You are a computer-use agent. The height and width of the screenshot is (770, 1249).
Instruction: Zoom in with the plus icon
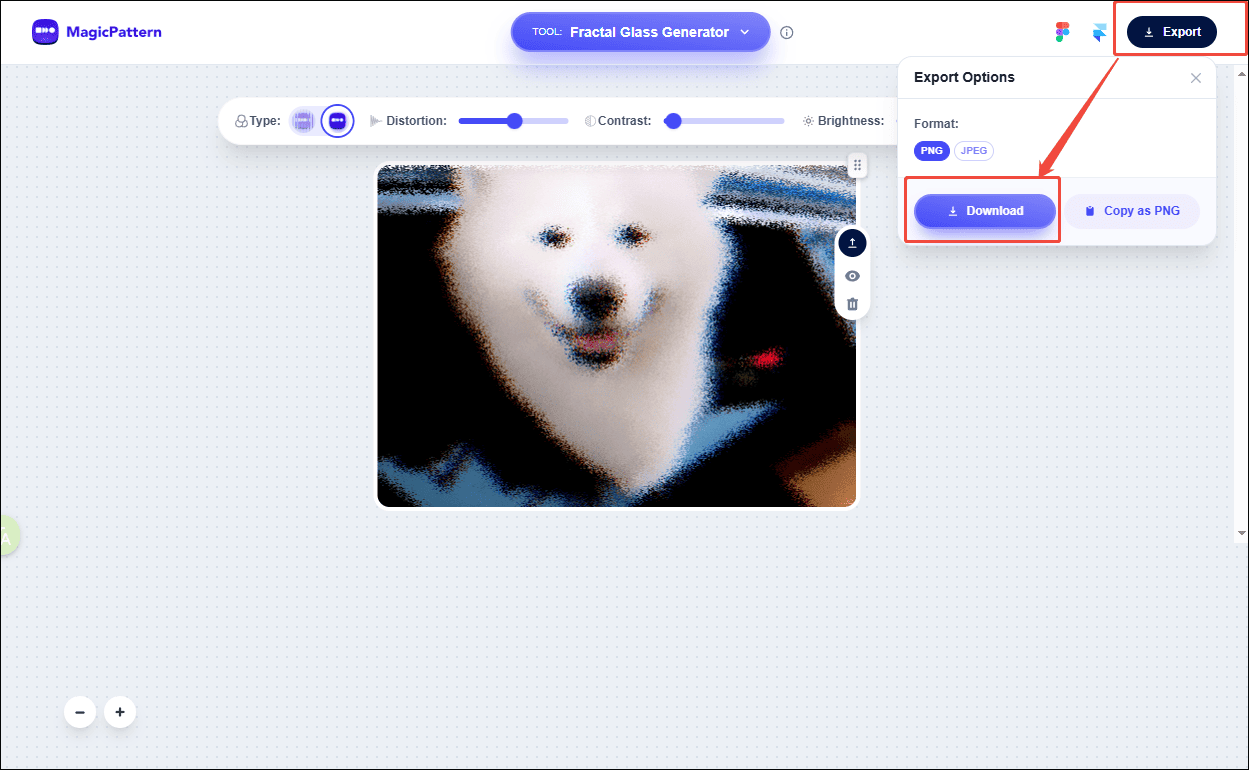[120, 712]
